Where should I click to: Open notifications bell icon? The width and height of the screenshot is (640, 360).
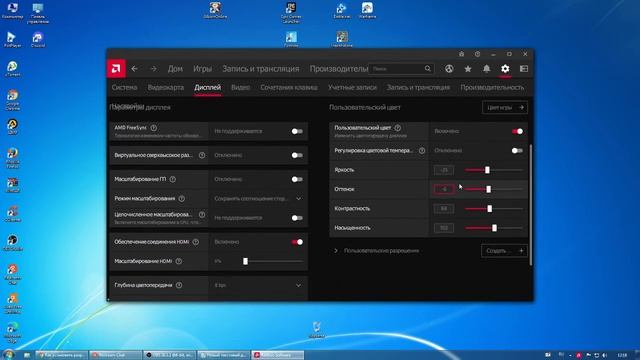pos(487,69)
